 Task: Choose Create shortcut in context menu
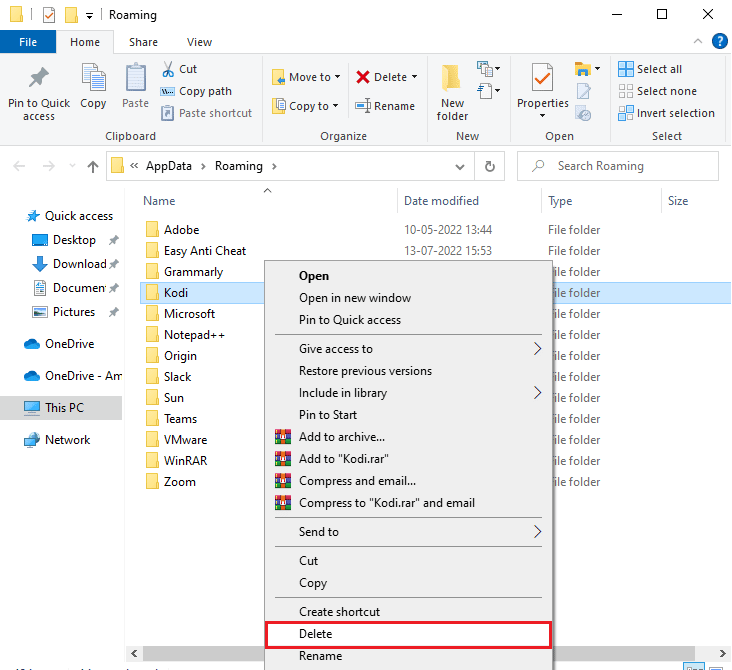[x=408, y=612]
